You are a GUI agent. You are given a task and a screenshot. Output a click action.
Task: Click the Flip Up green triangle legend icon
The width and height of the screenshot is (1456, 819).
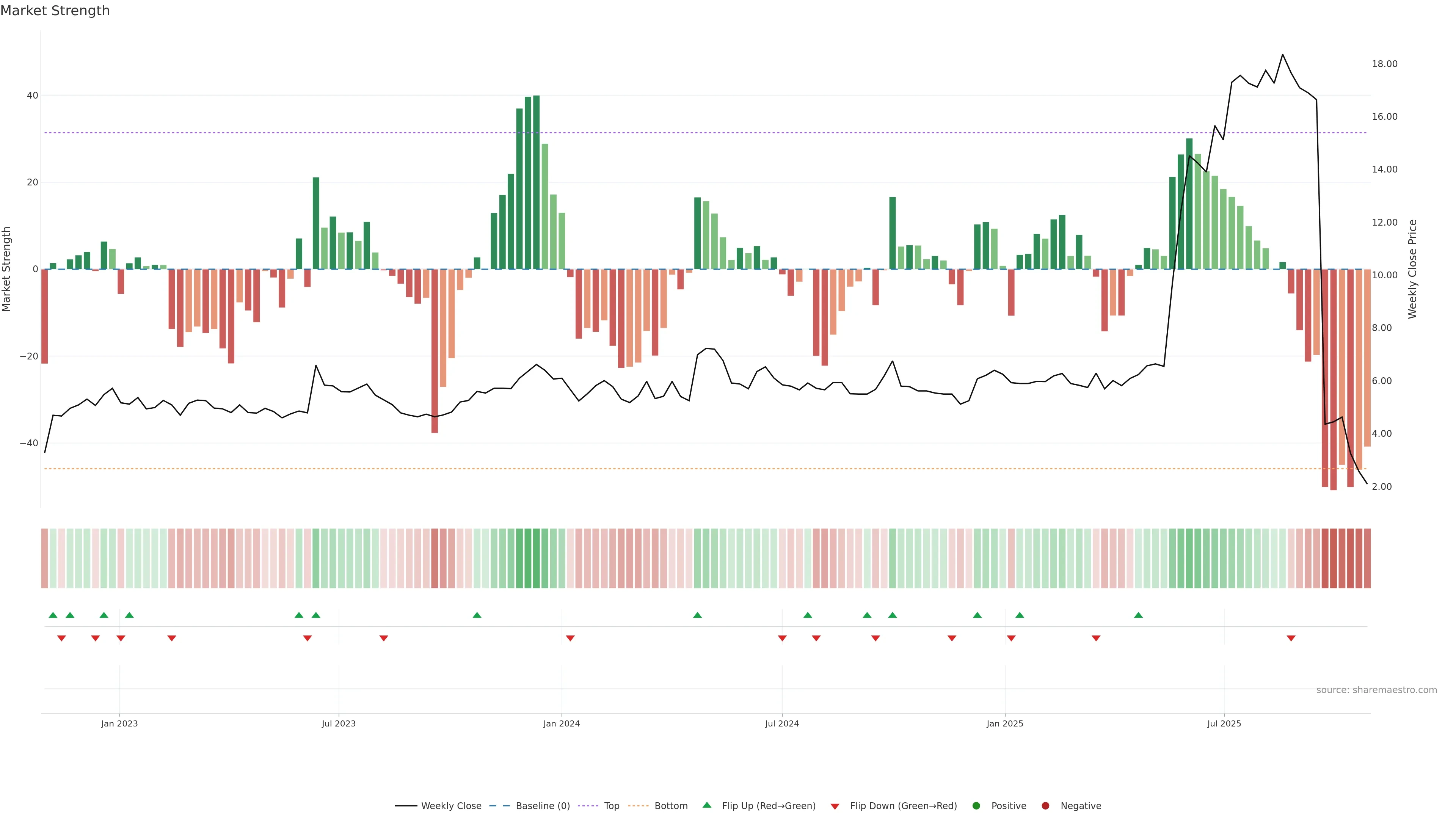coord(706,805)
